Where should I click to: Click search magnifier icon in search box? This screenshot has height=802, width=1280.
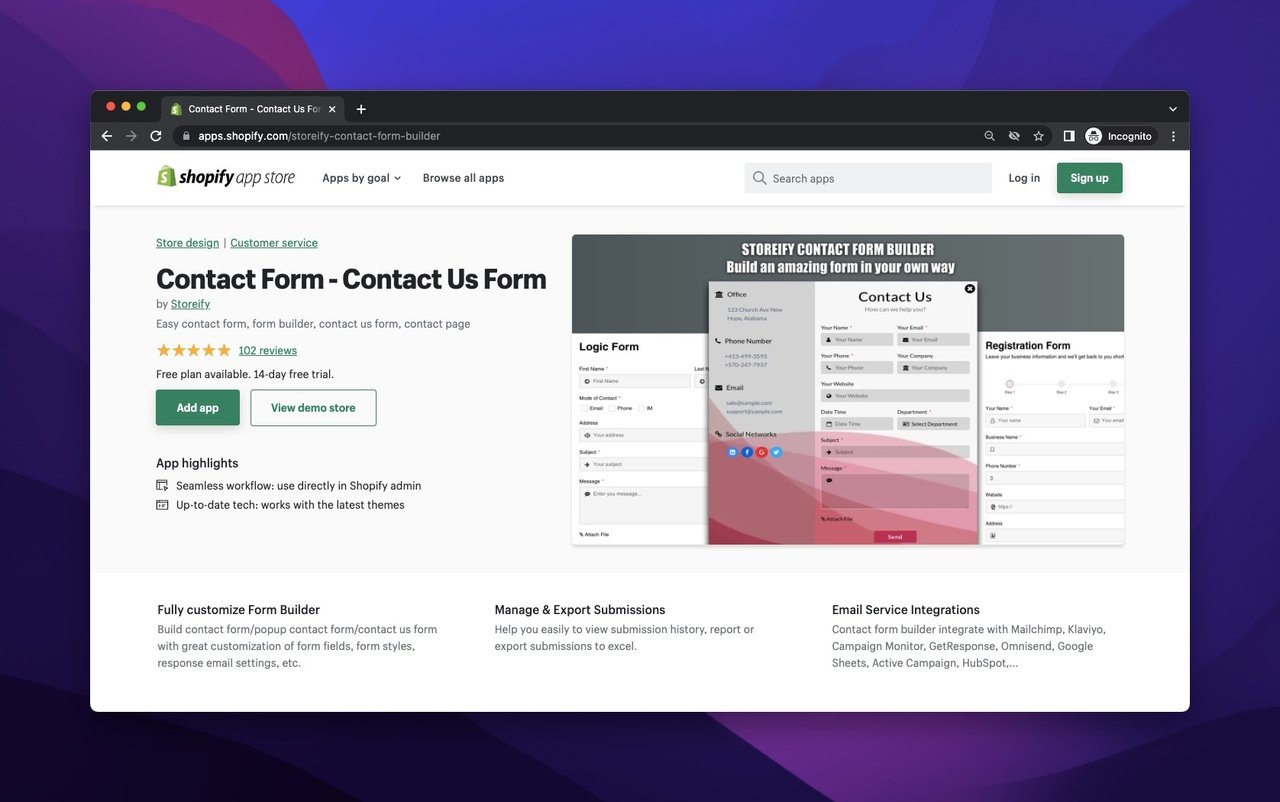click(x=761, y=178)
